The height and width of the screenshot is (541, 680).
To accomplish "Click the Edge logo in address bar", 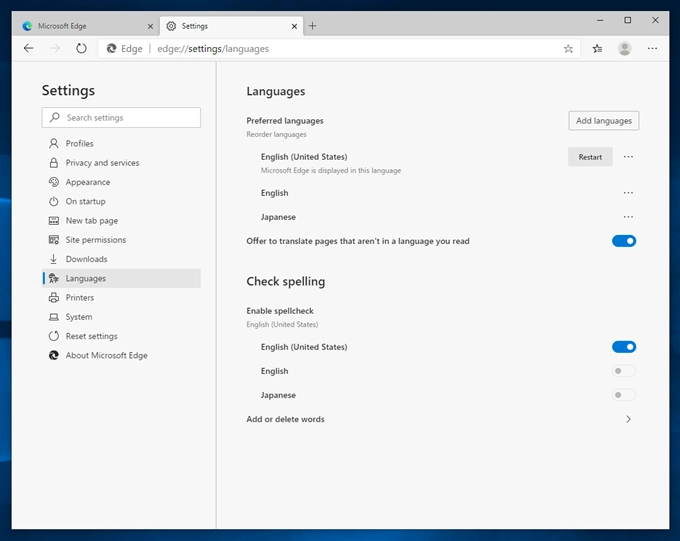I will (x=111, y=49).
